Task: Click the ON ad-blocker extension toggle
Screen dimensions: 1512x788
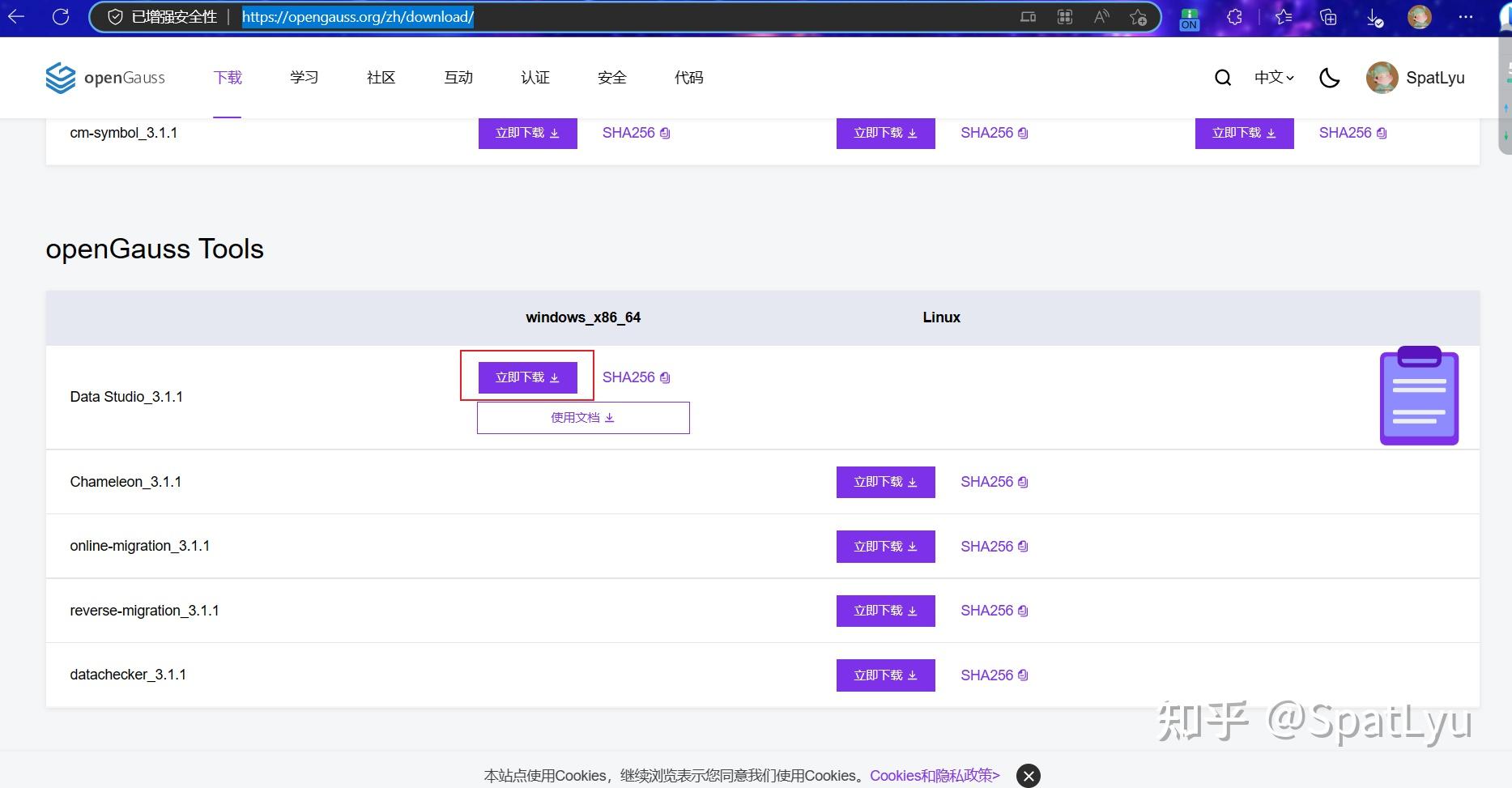Action: click(x=1188, y=18)
